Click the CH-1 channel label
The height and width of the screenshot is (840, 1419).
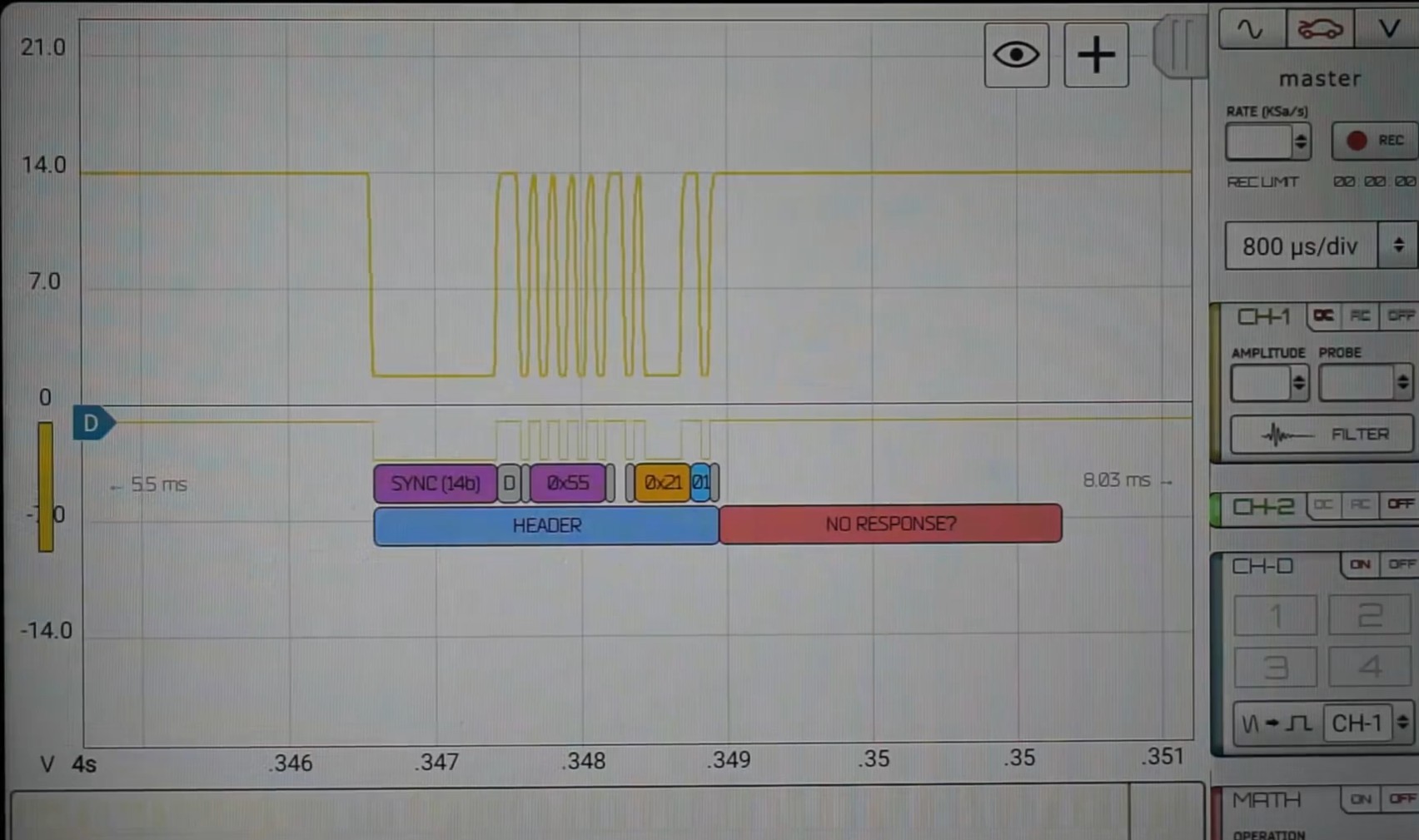click(x=1263, y=317)
